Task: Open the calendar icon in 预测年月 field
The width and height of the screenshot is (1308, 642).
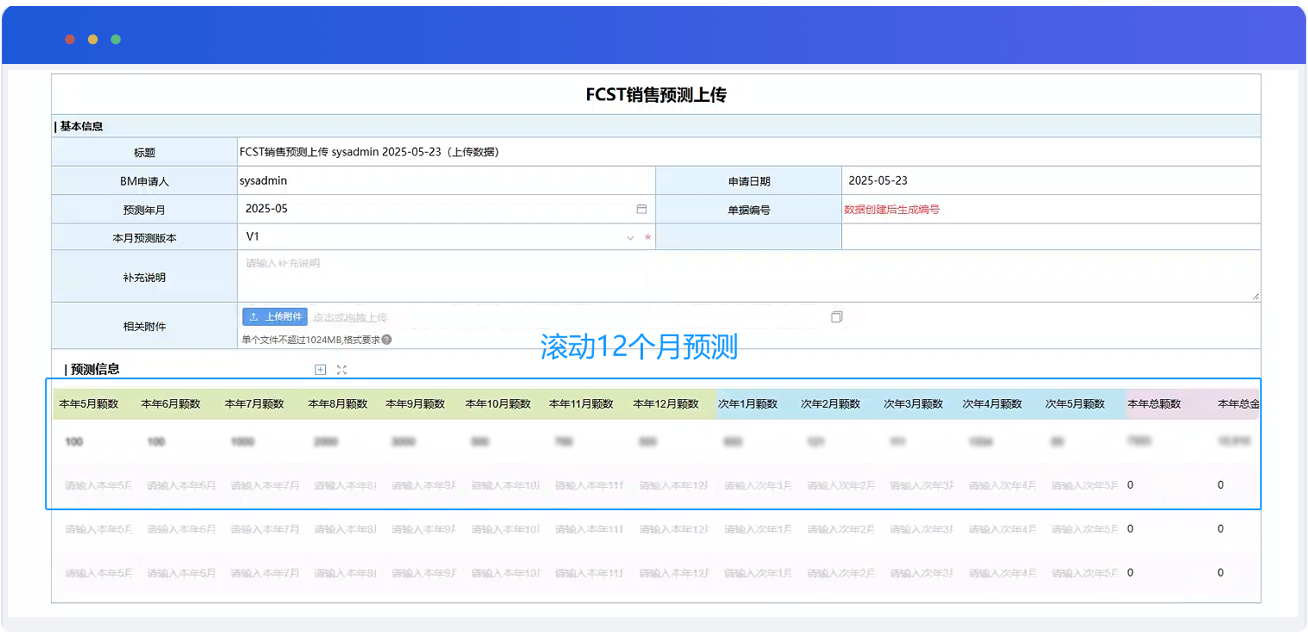Action: click(642, 209)
